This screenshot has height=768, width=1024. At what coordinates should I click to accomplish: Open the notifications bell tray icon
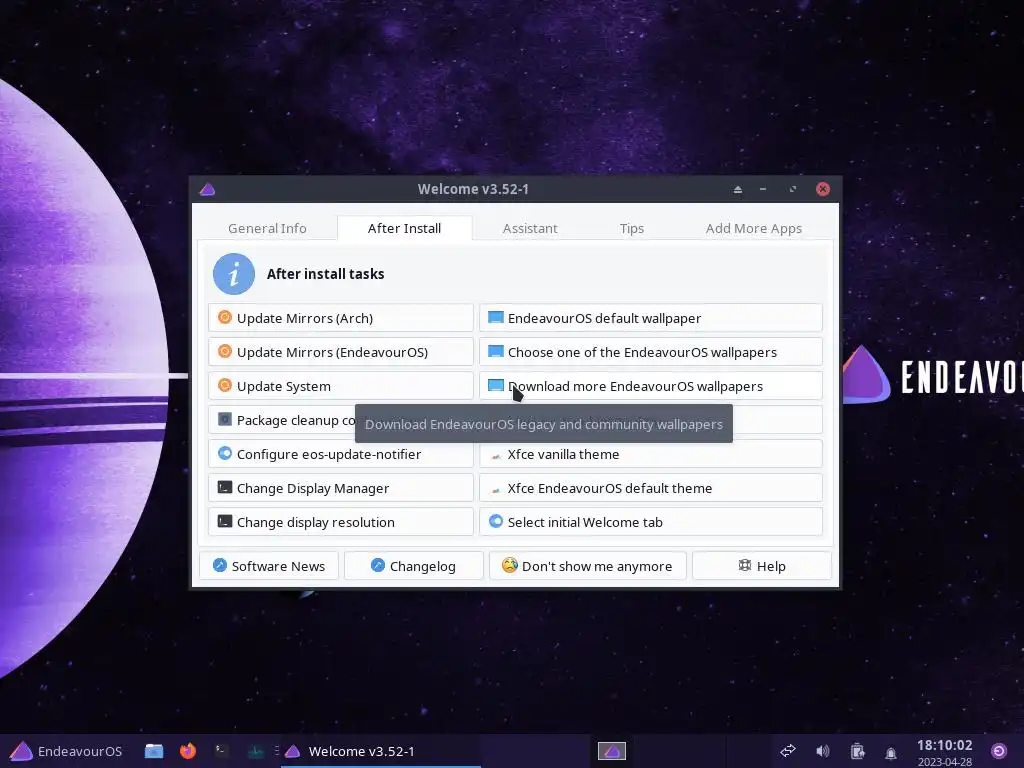point(891,752)
